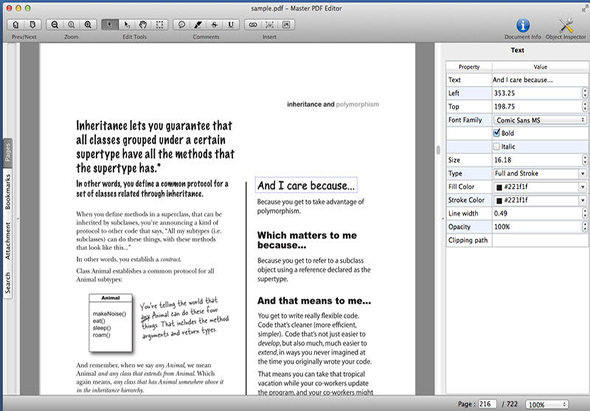Toggle the Bold checkbox
Viewport: 590px width, 411px height.
[x=497, y=133]
